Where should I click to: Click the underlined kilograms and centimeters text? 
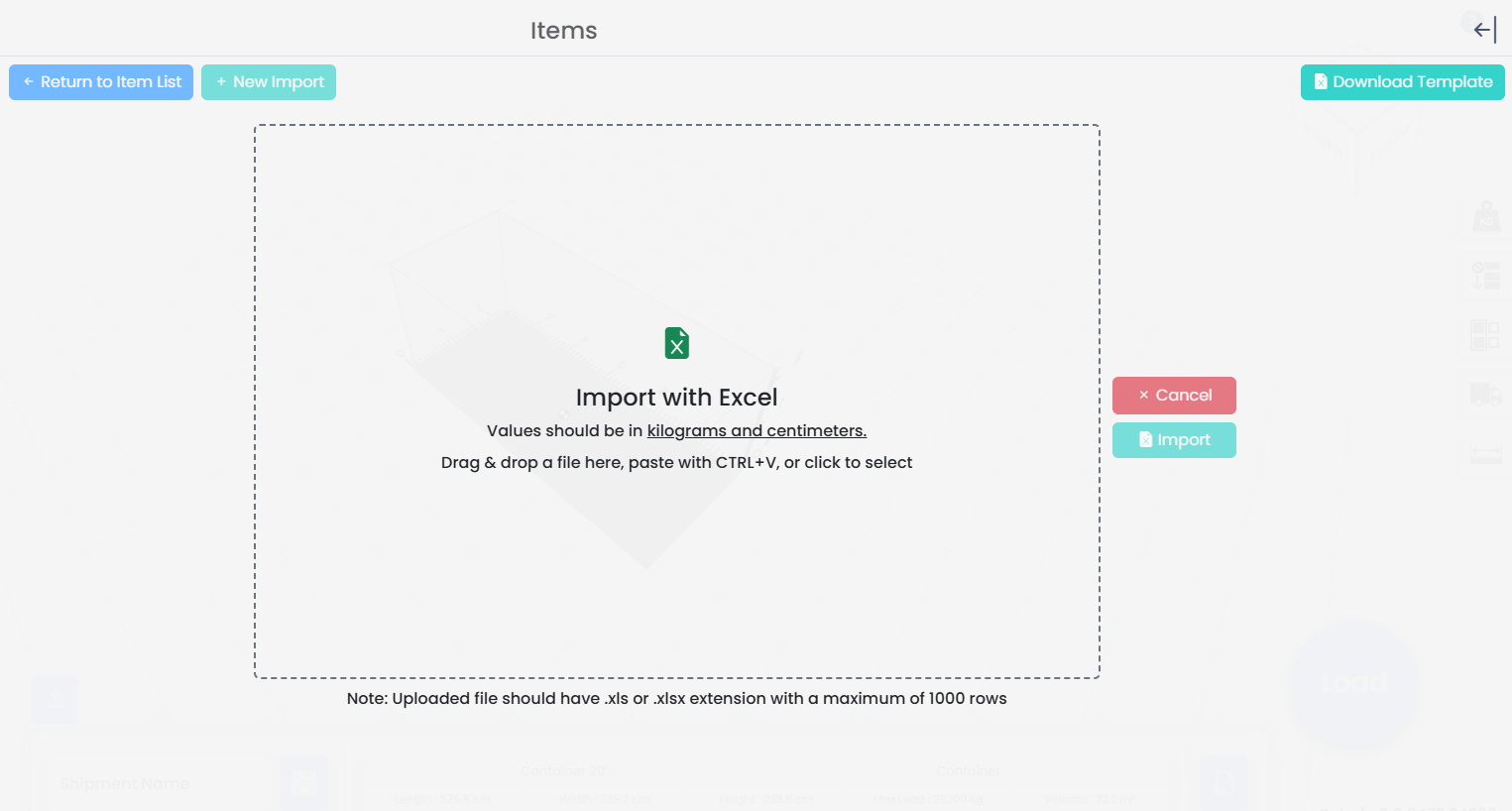[756, 430]
